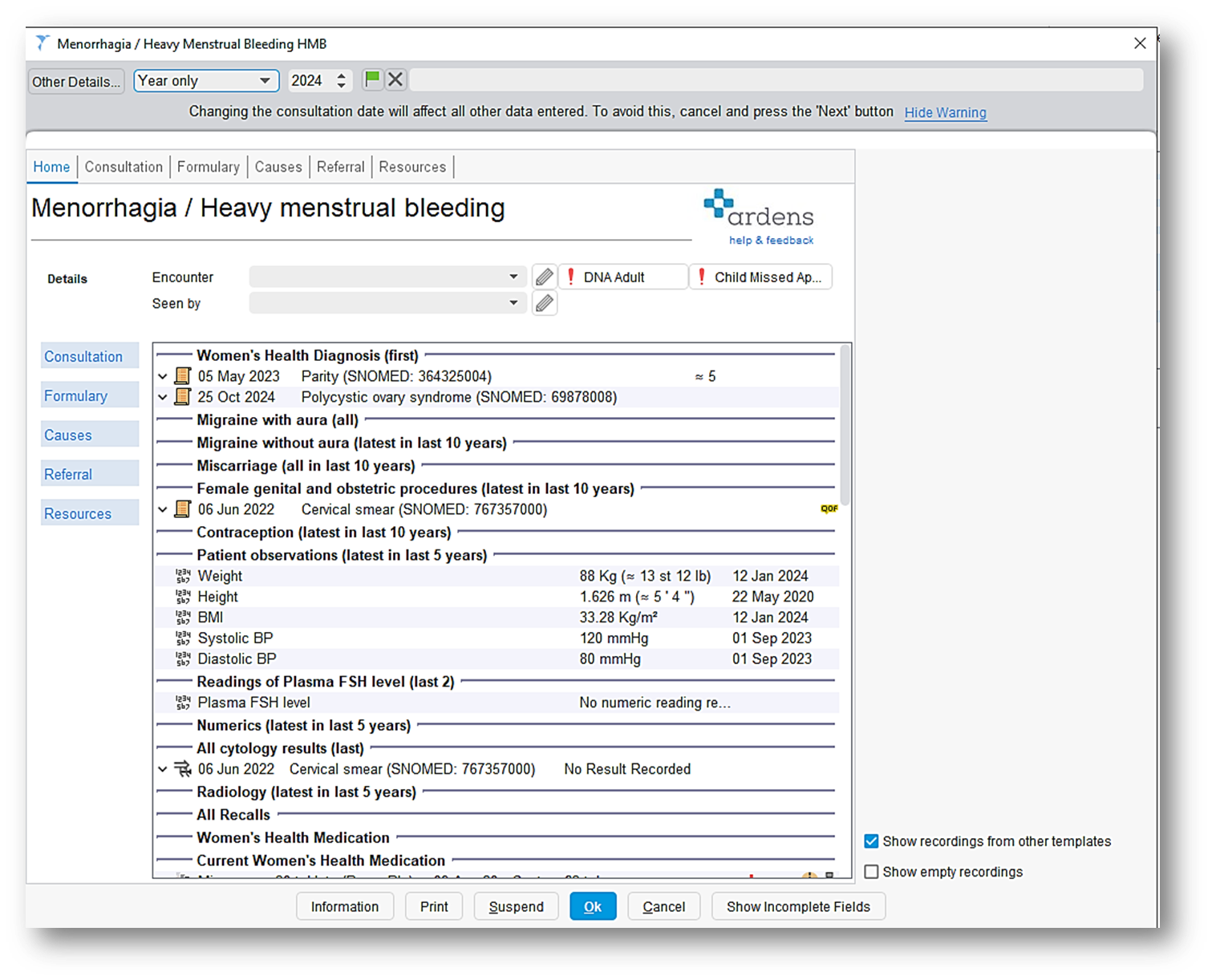Image resolution: width=1212 pixels, height=980 pixels.
Task: Switch to the Consultation tab
Action: (124, 167)
